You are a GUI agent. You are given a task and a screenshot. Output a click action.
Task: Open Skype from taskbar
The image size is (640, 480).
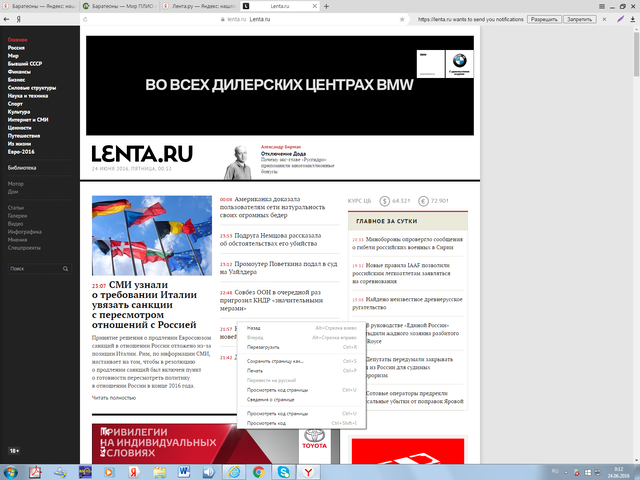(x=283, y=472)
